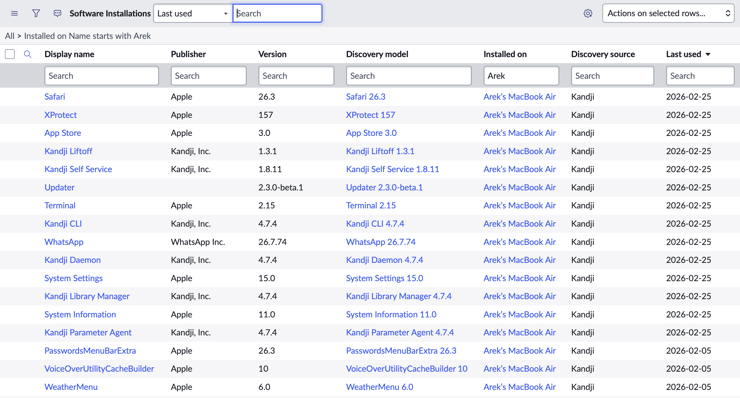Open the Updater 2.3.0-beta.1 discovery model
740x398 pixels.
click(x=385, y=188)
